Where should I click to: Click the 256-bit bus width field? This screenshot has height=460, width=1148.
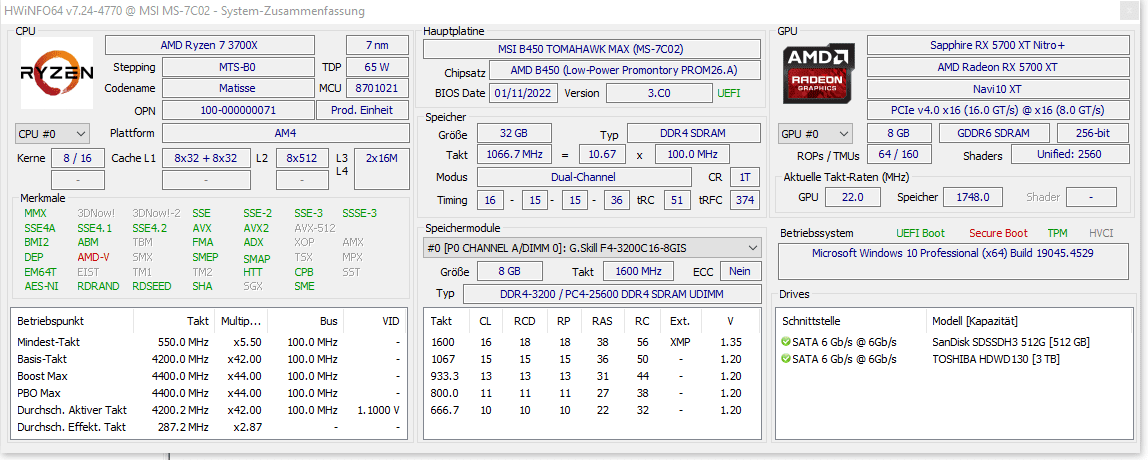point(1093,133)
